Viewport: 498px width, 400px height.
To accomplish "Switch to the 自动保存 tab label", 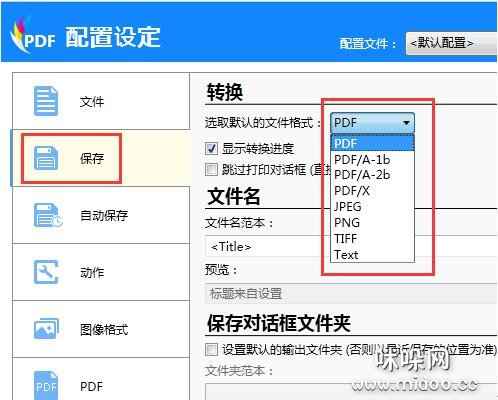I will click(x=104, y=215).
